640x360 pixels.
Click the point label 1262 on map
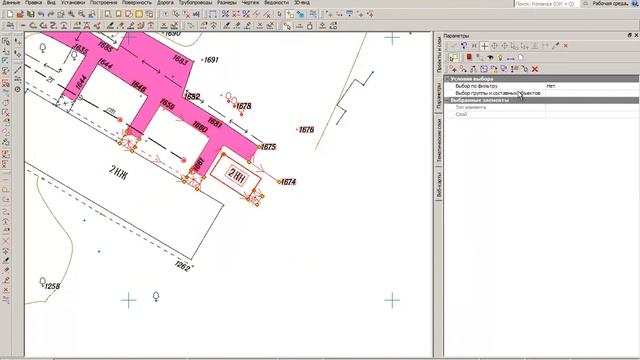tap(182, 266)
